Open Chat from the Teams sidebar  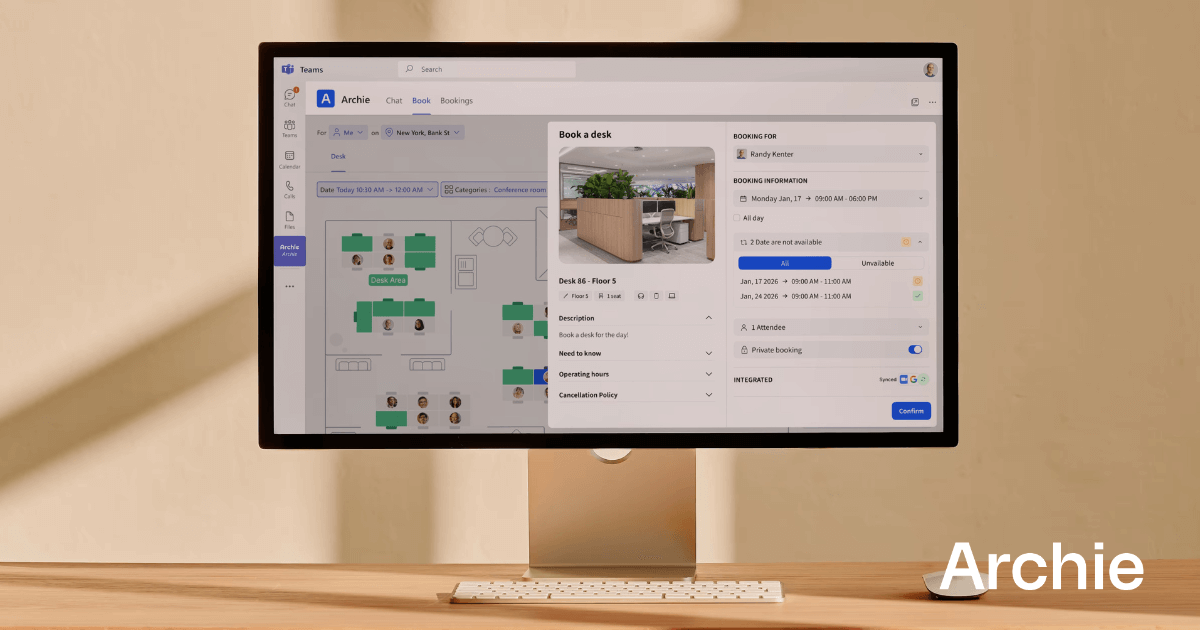[x=290, y=97]
